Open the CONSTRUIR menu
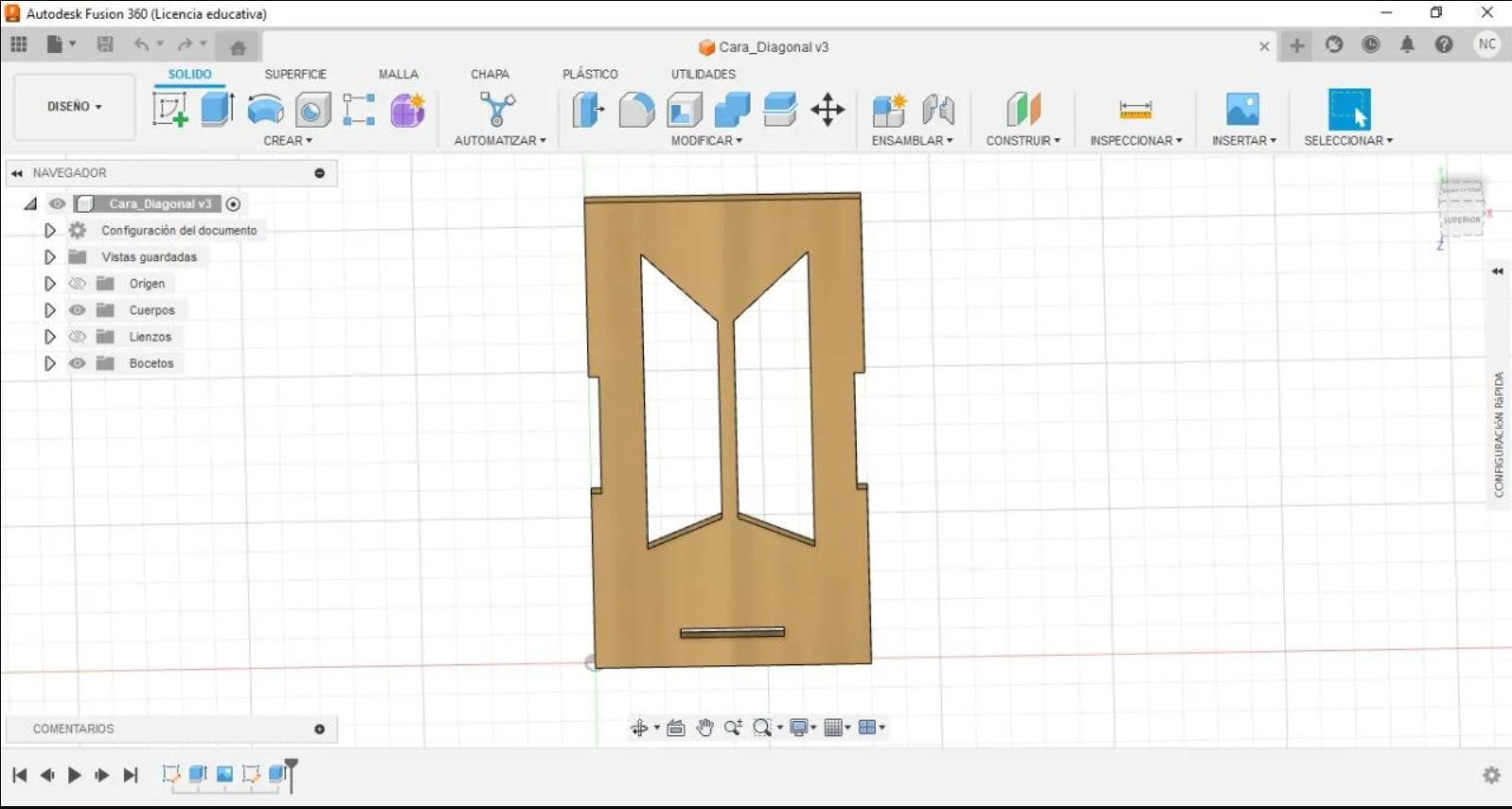 pyautogui.click(x=1022, y=140)
